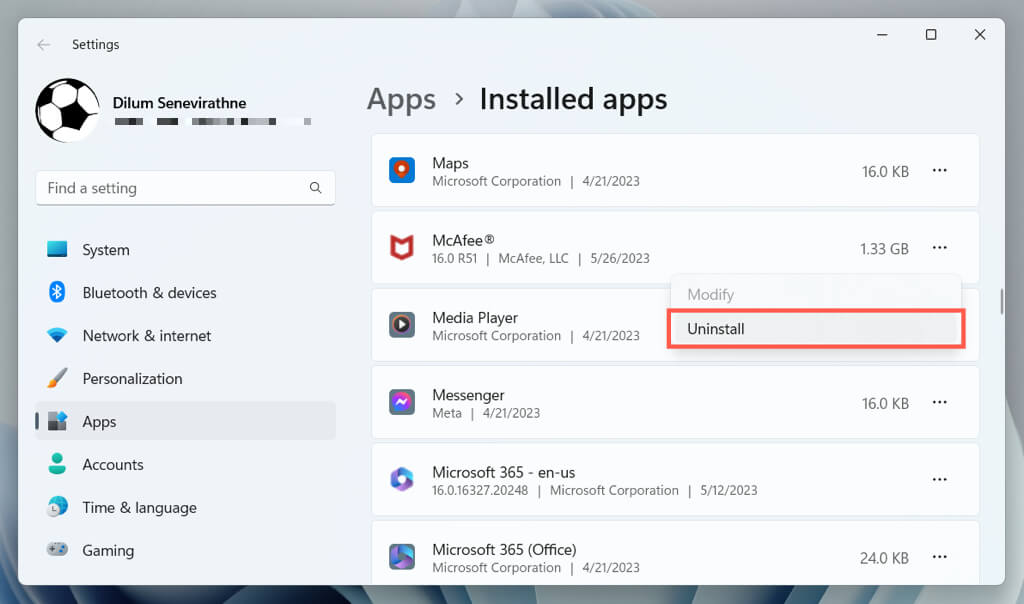1024x604 pixels.
Task: Open more options for Microsoft 365 en-us
Action: [940, 479]
